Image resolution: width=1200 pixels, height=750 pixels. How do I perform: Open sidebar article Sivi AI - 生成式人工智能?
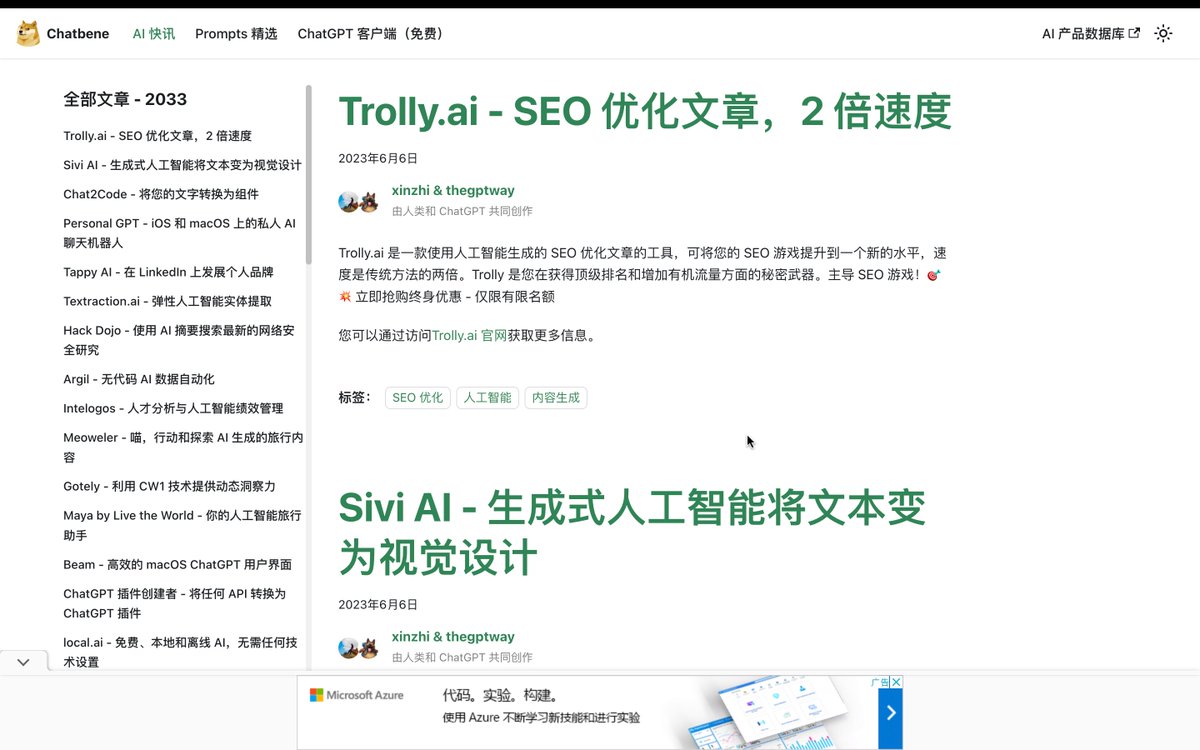[x=182, y=165]
